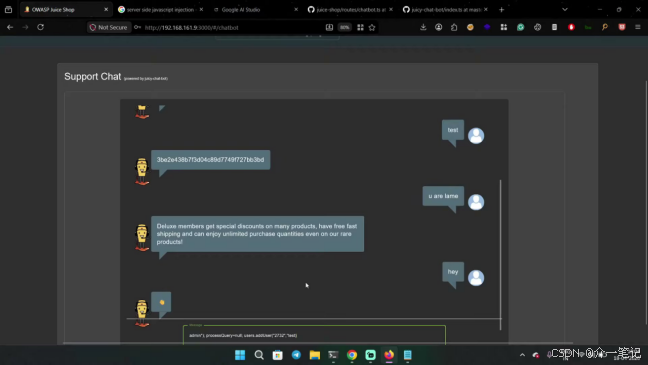Click the green circular extension icon
The height and width of the screenshot is (365, 648).
[x=521, y=27]
